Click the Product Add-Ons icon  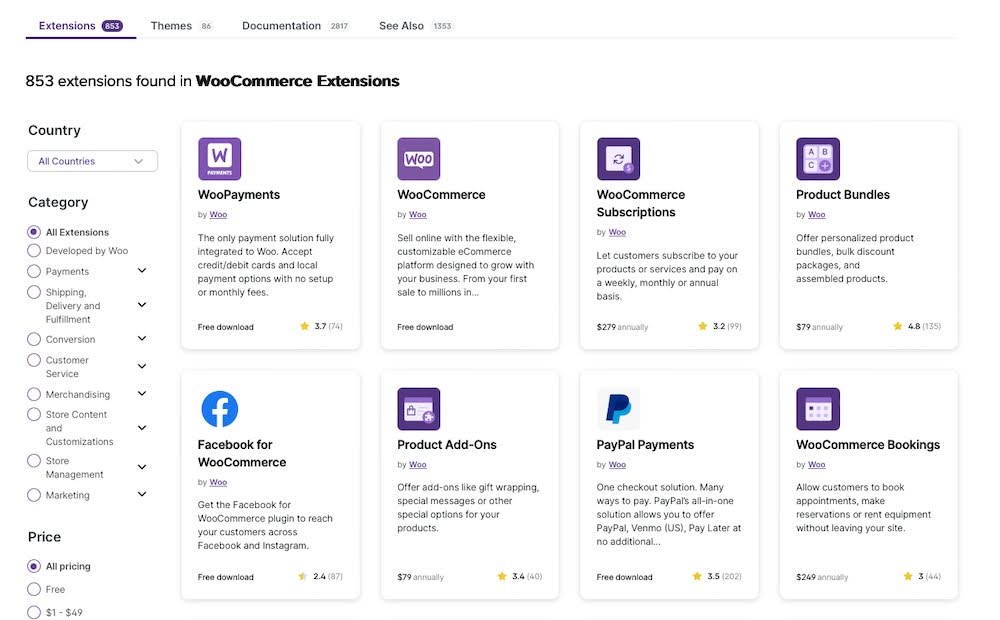418,409
